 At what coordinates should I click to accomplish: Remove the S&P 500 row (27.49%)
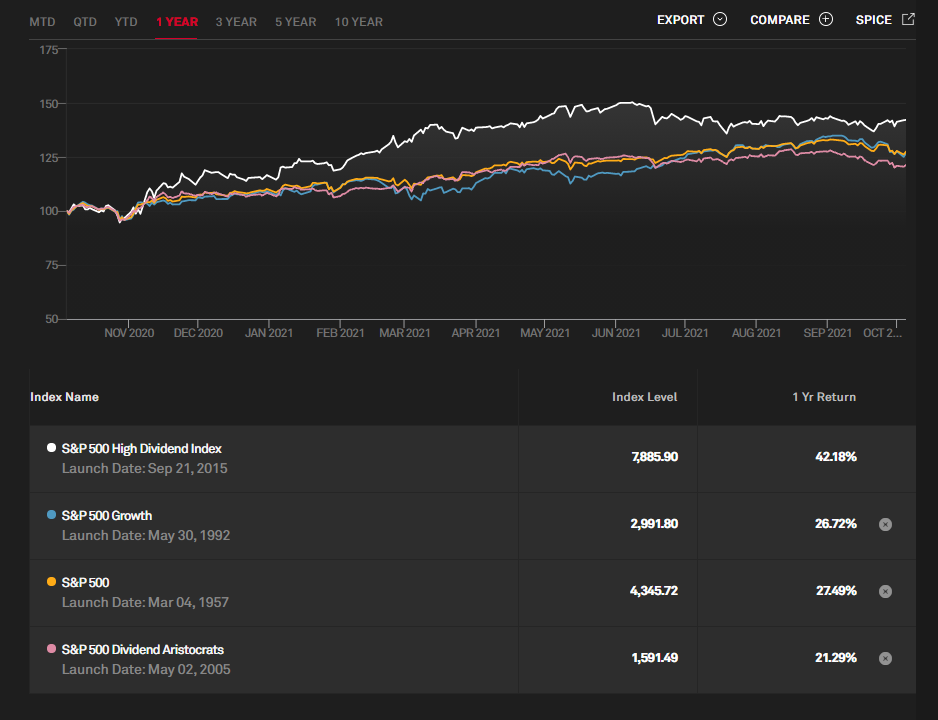pos(885,591)
